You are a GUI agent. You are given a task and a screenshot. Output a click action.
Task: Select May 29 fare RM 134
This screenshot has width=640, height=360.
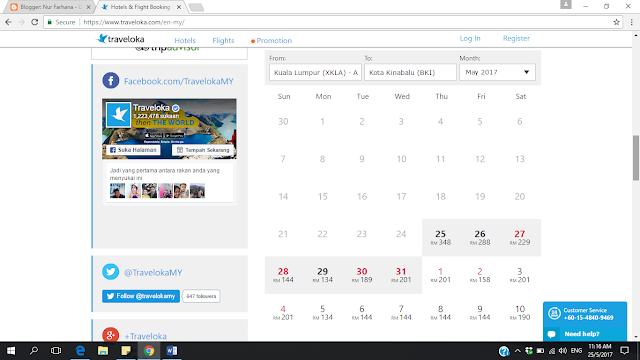(x=322, y=275)
